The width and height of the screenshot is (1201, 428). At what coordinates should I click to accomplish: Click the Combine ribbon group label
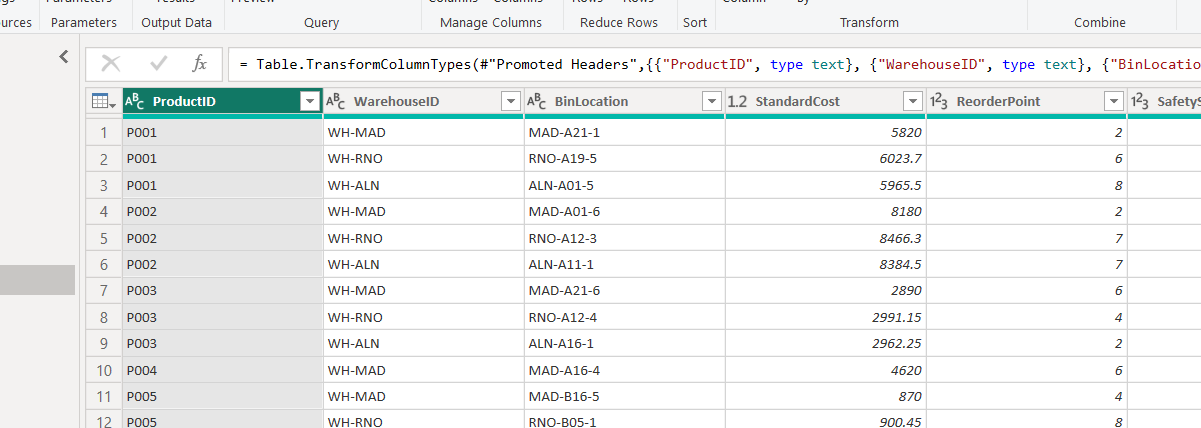tap(1100, 22)
